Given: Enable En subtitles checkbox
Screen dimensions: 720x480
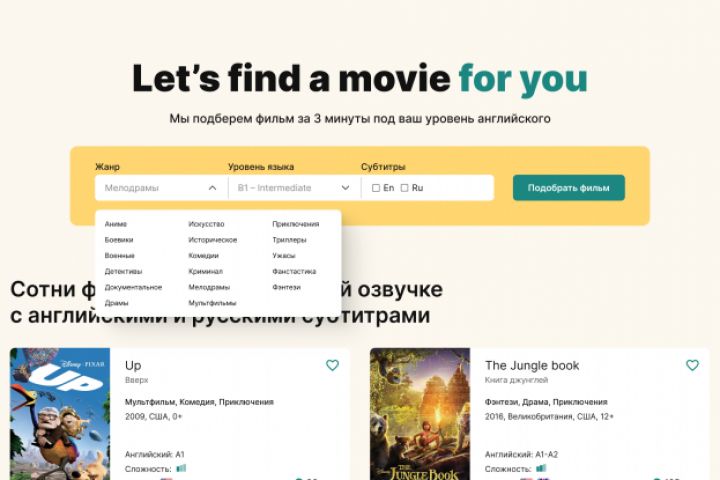Looking at the screenshot, I should (376, 188).
